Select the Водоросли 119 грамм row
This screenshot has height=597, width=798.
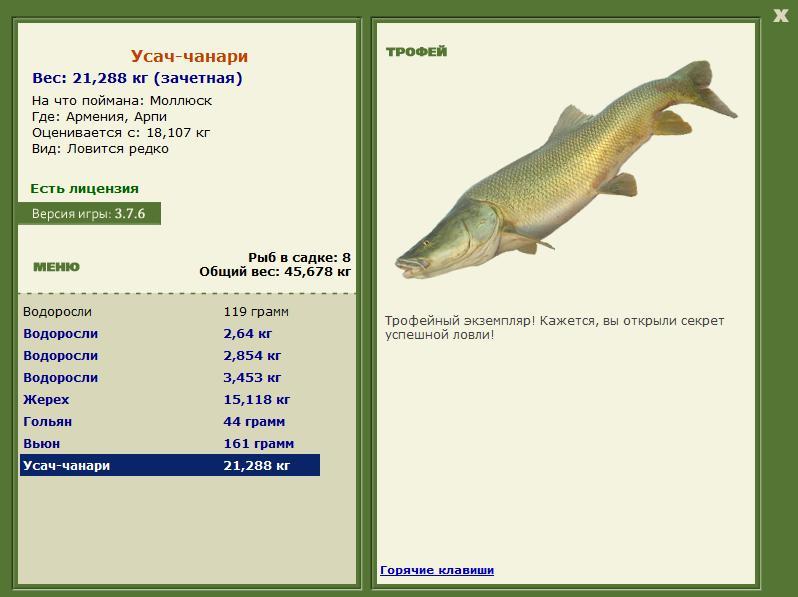pos(170,311)
